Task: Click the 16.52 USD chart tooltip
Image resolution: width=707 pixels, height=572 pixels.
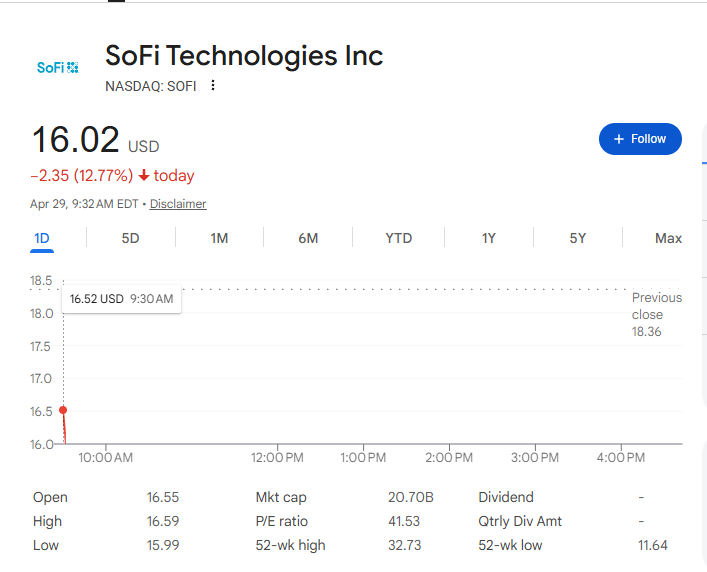Action: tap(121, 299)
